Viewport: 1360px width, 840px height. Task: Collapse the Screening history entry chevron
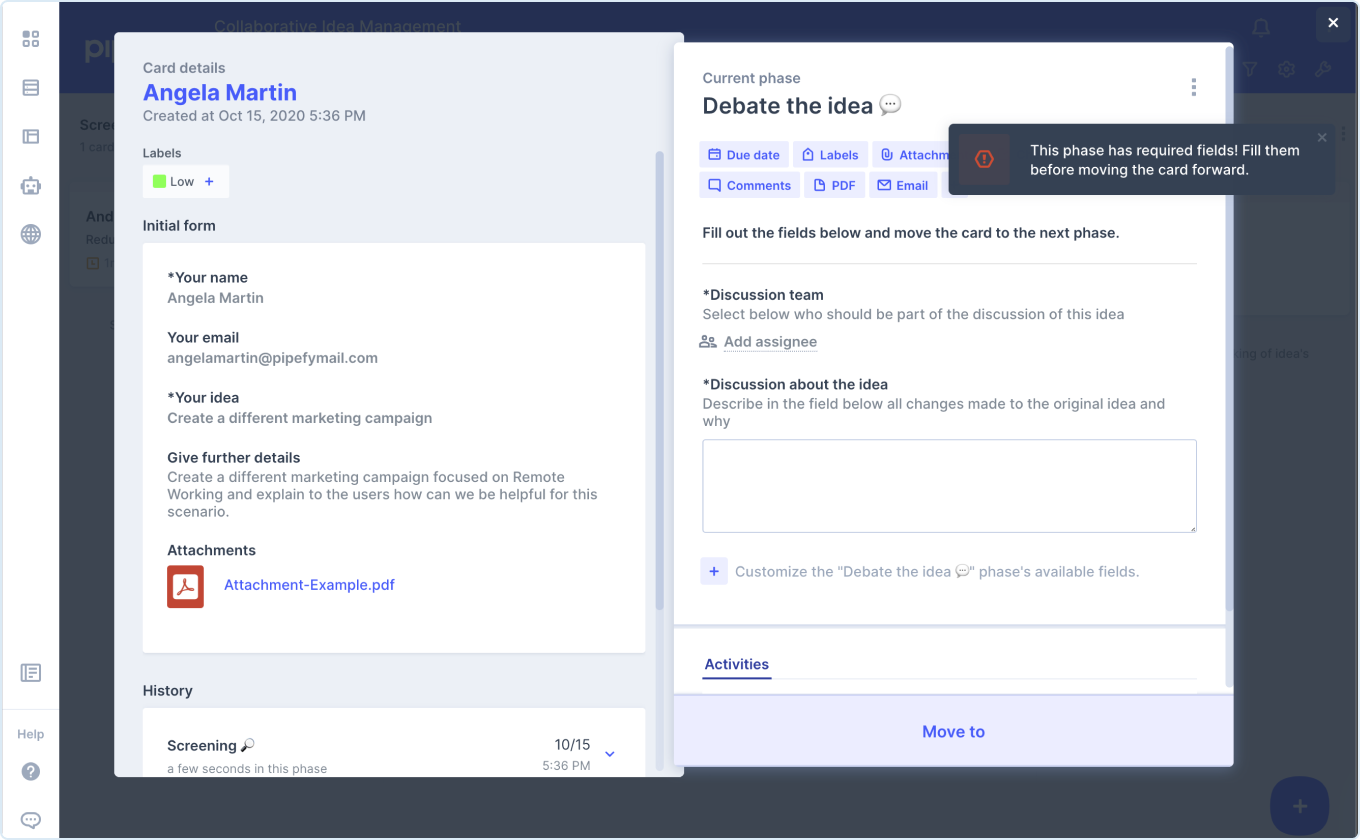[609, 753]
